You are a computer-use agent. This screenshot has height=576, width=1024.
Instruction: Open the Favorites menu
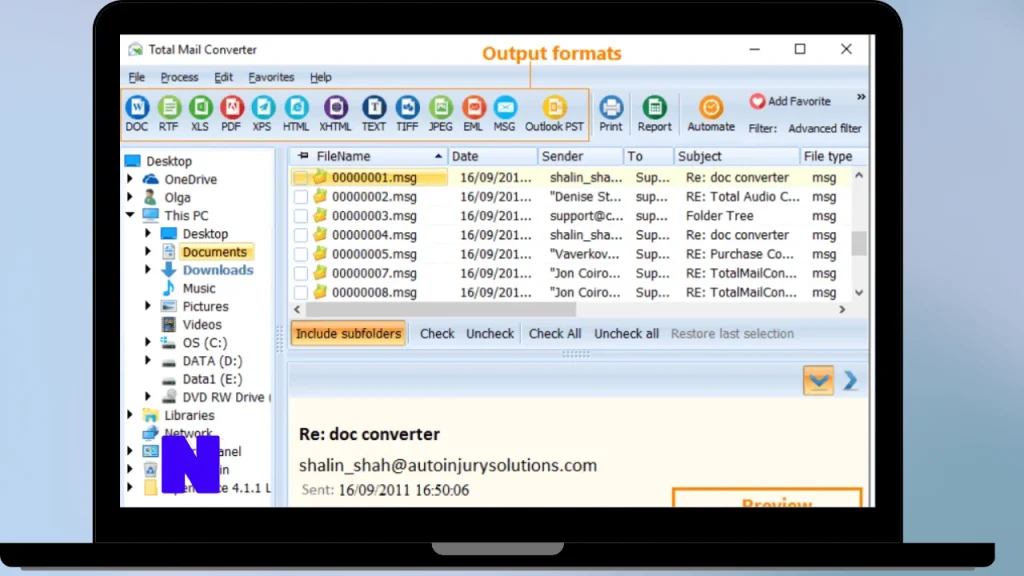pyautogui.click(x=271, y=77)
